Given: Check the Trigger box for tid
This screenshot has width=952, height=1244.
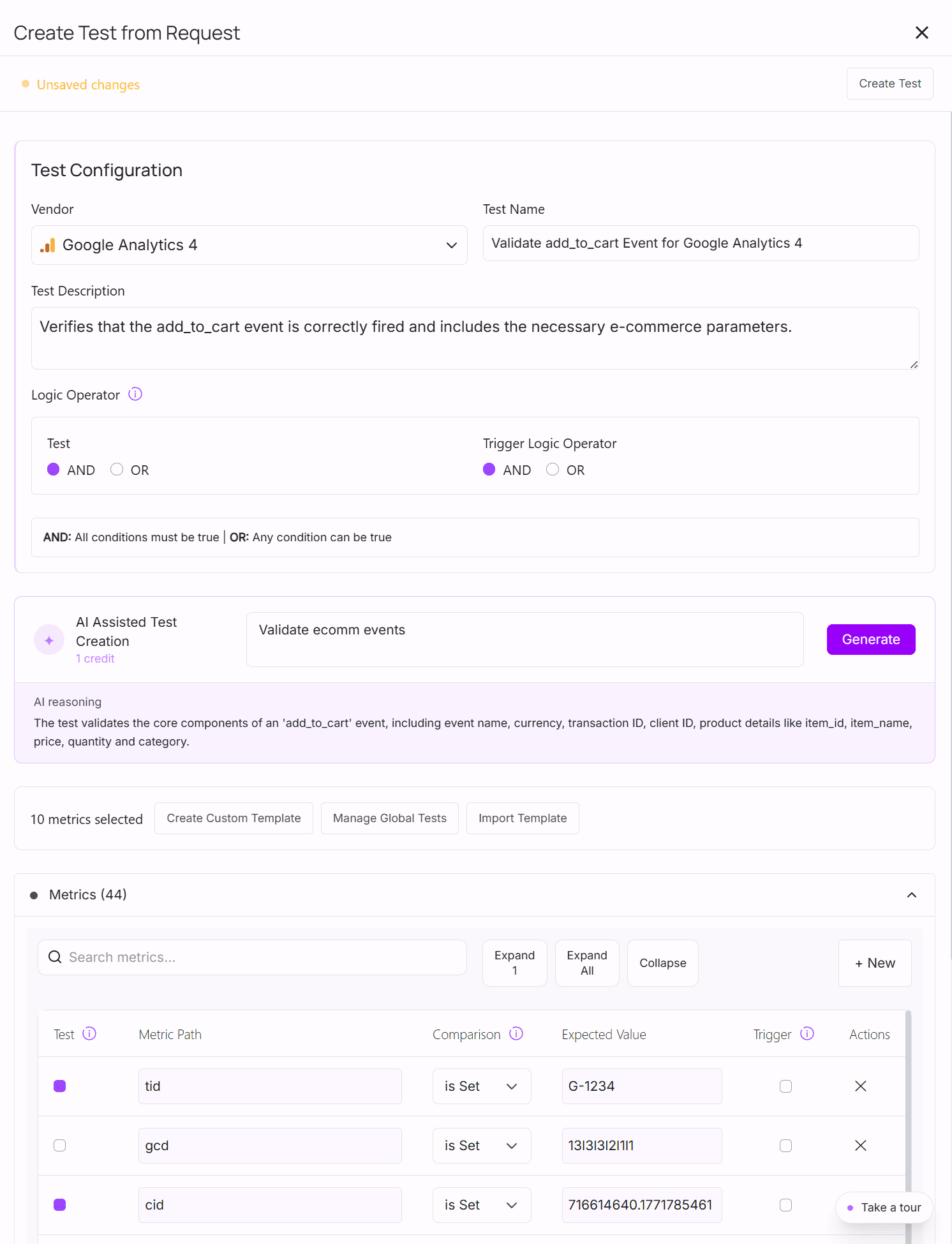Looking at the screenshot, I should click(785, 1086).
